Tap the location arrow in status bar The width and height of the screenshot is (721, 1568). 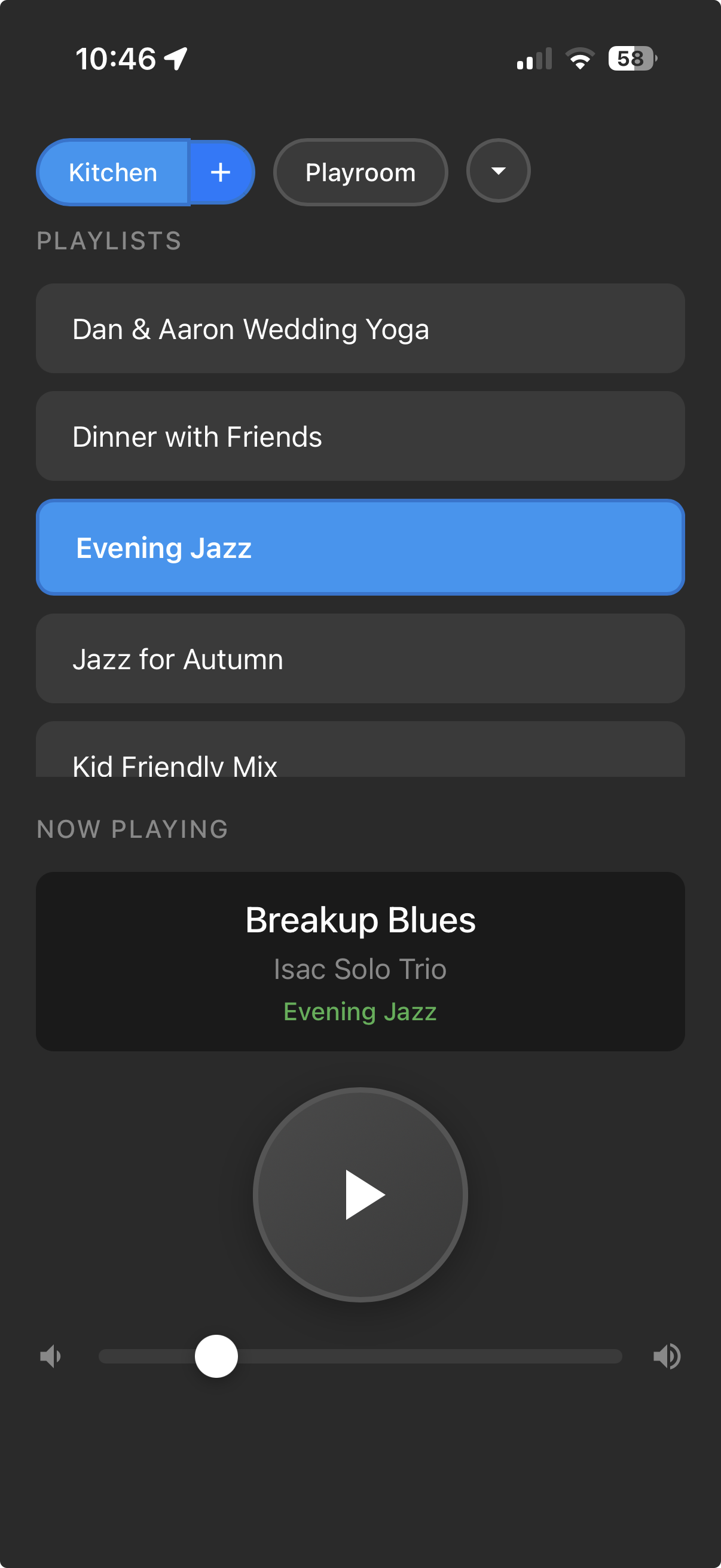[176, 59]
